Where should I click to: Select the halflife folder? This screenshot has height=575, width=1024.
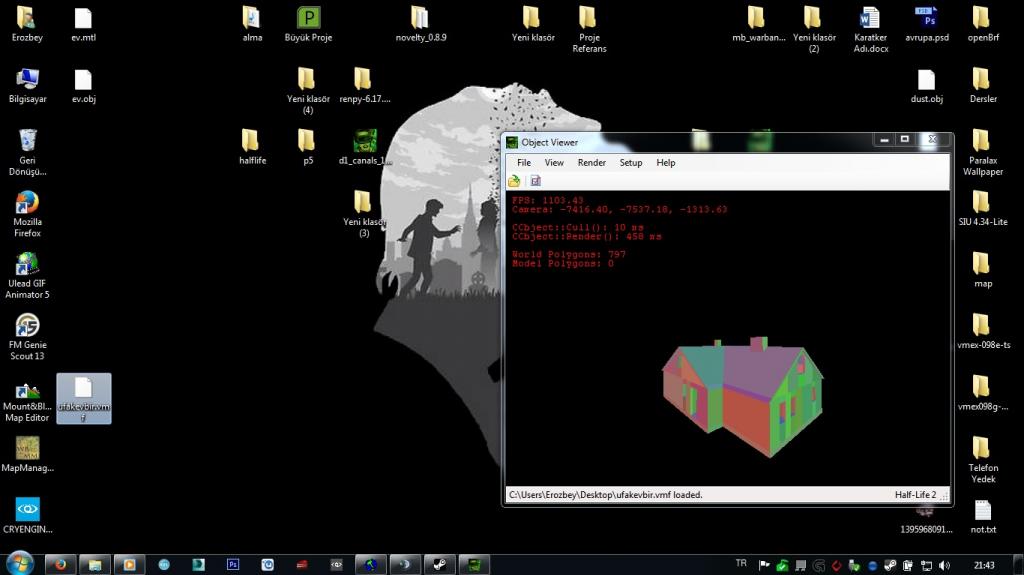(252, 147)
